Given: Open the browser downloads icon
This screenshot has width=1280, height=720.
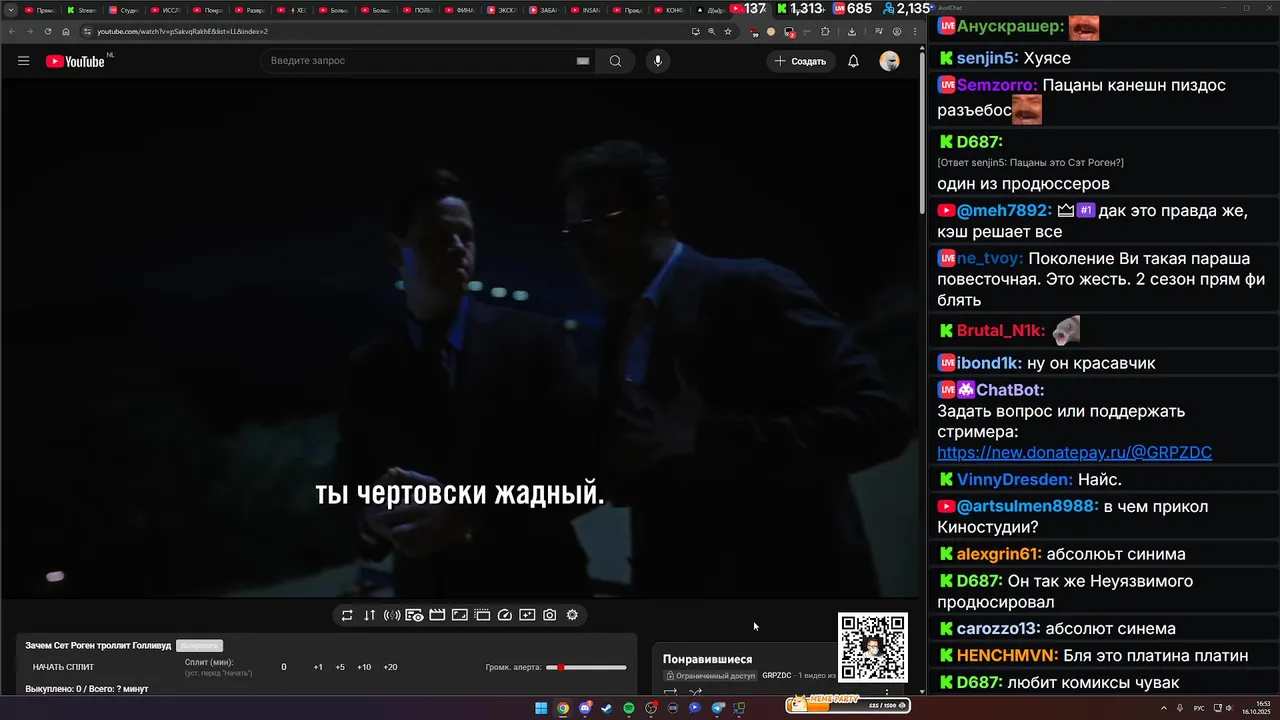Looking at the screenshot, I should tap(852, 31).
